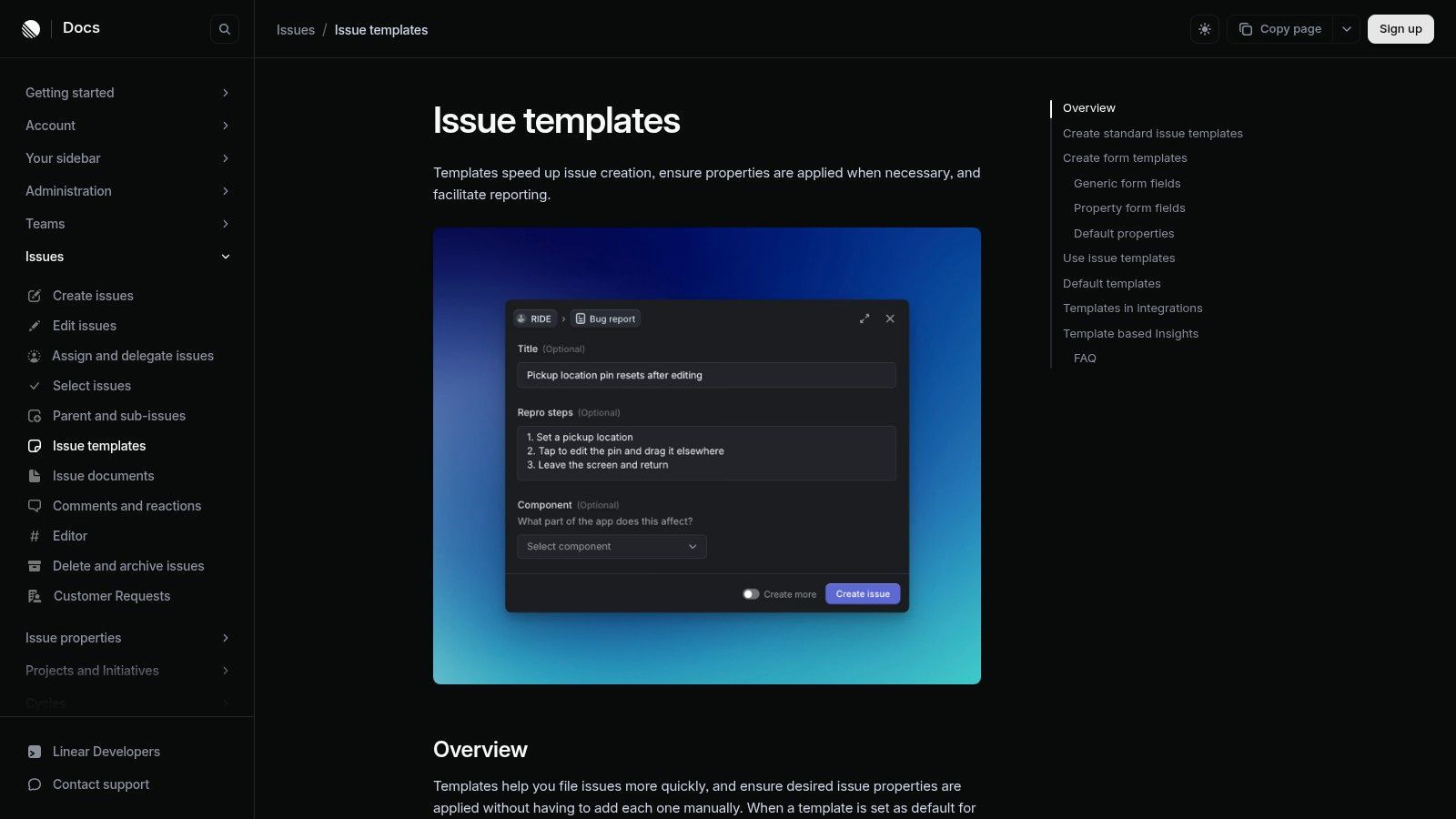This screenshot has height=819, width=1456.
Task: Click the Customer Requests icon
Action: pyautogui.click(x=35, y=596)
